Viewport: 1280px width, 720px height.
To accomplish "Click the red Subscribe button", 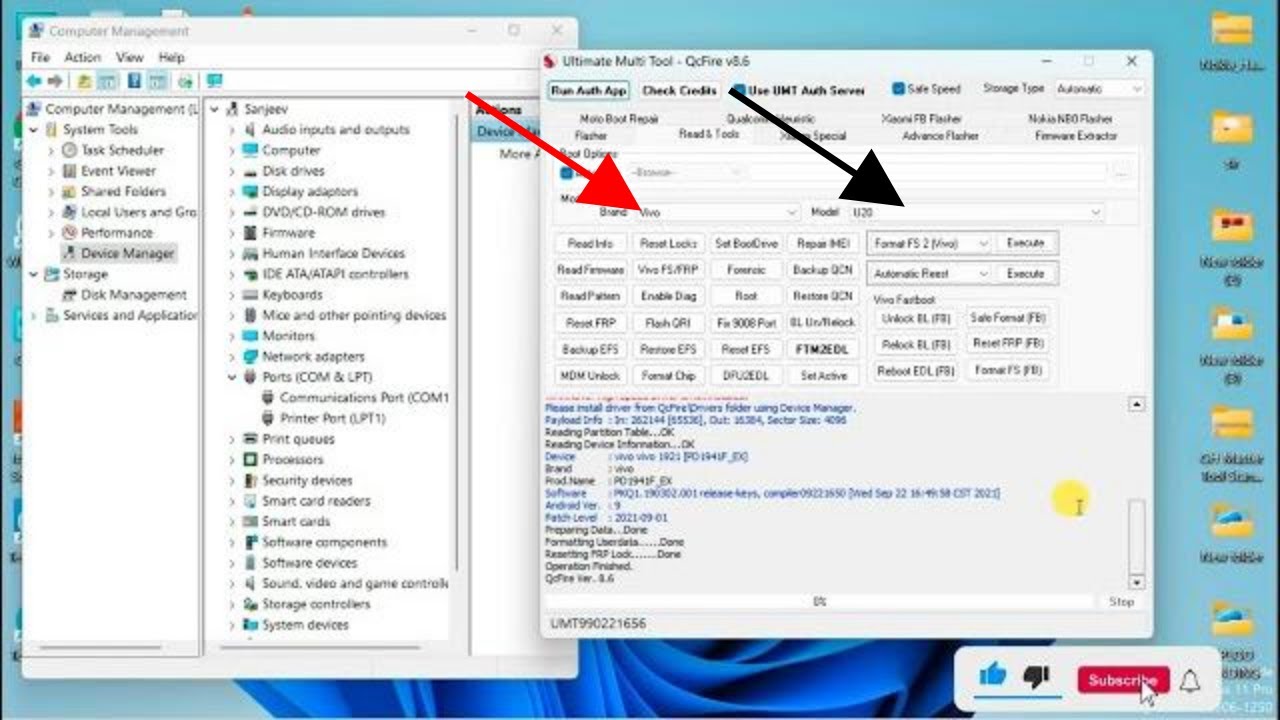I will pos(1123,680).
